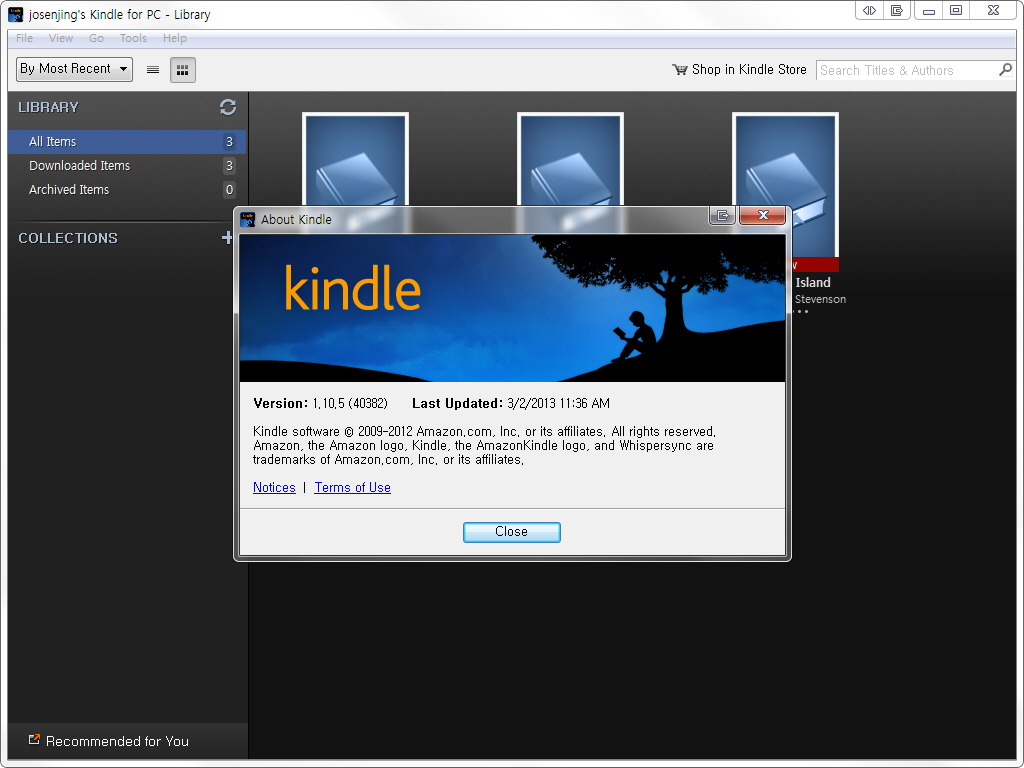
Task: Switch to list view layout
Action: pos(153,70)
